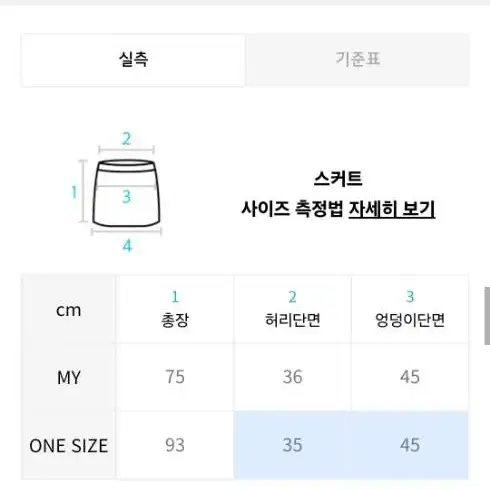The width and height of the screenshot is (490, 490).
Task: Click number 4 hem marker on diagram
Action: pyautogui.click(x=127, y=246)
